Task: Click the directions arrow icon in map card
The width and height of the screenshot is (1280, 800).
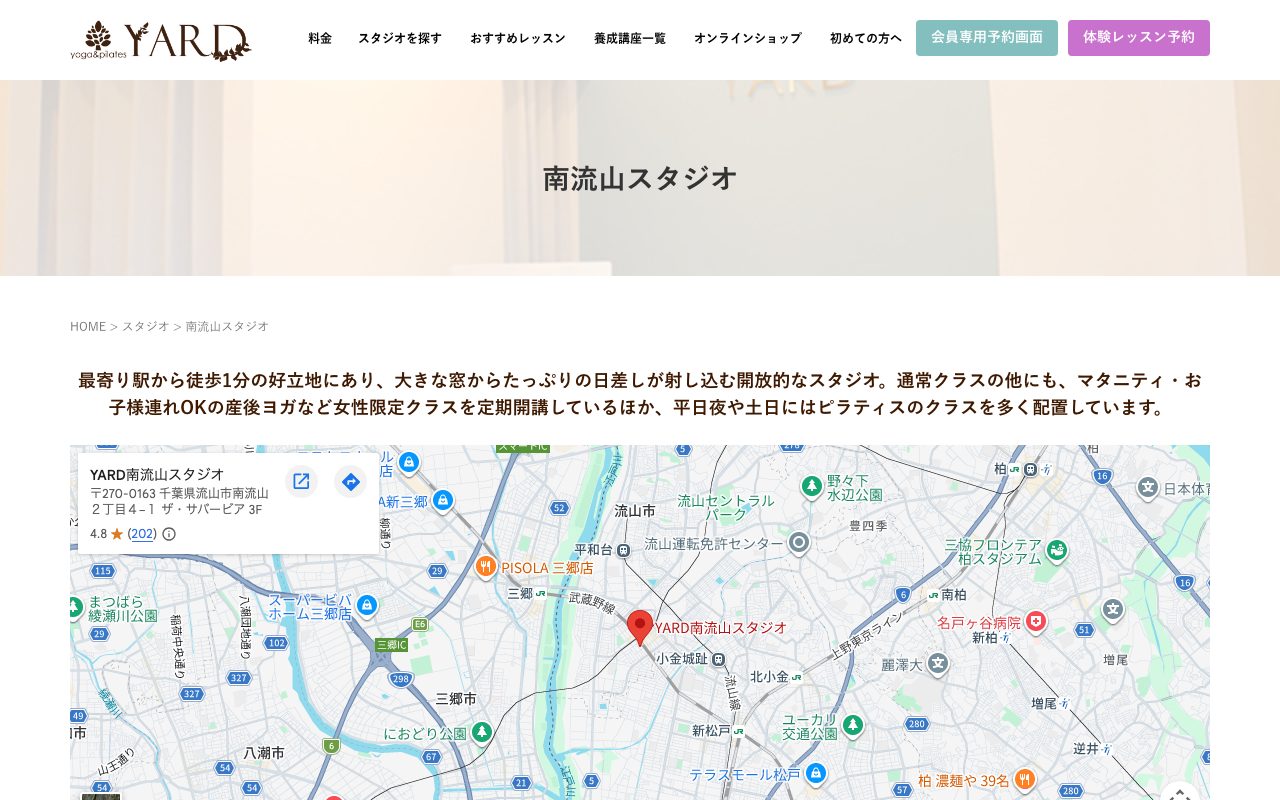Action: click(x=350, y=482)
